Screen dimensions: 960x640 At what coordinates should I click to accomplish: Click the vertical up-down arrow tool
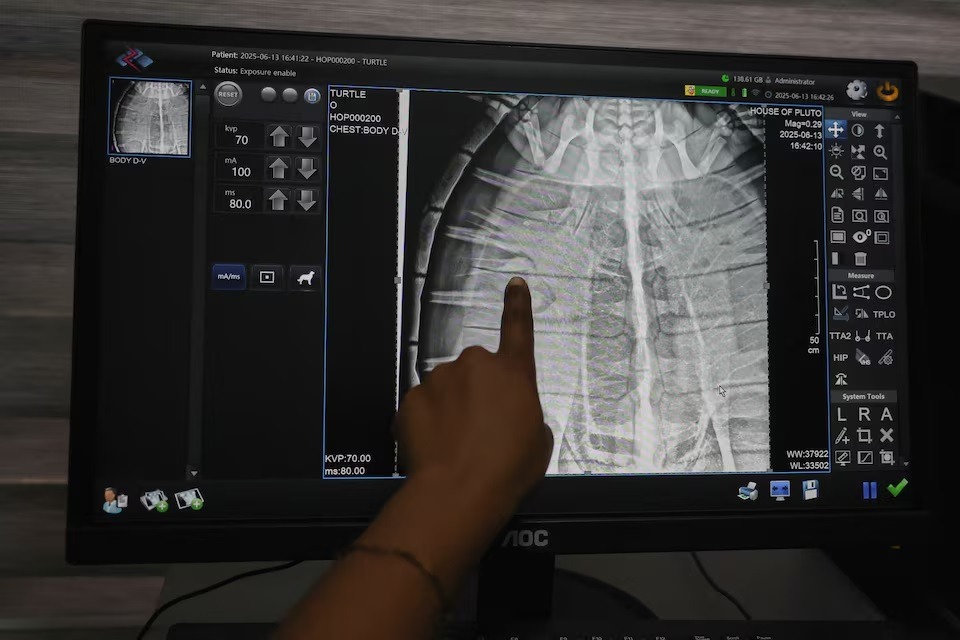point(880,131)
